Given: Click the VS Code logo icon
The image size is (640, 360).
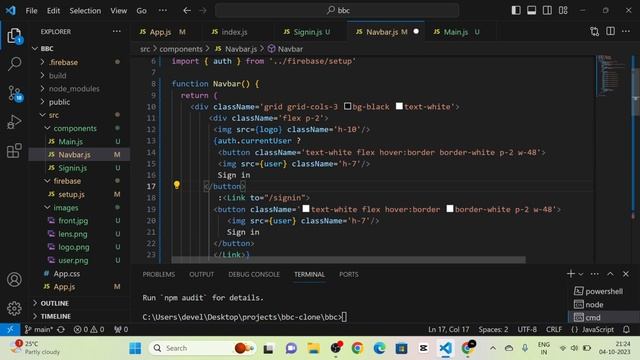Looking at the screenshot, I should (x=11, y=10).
